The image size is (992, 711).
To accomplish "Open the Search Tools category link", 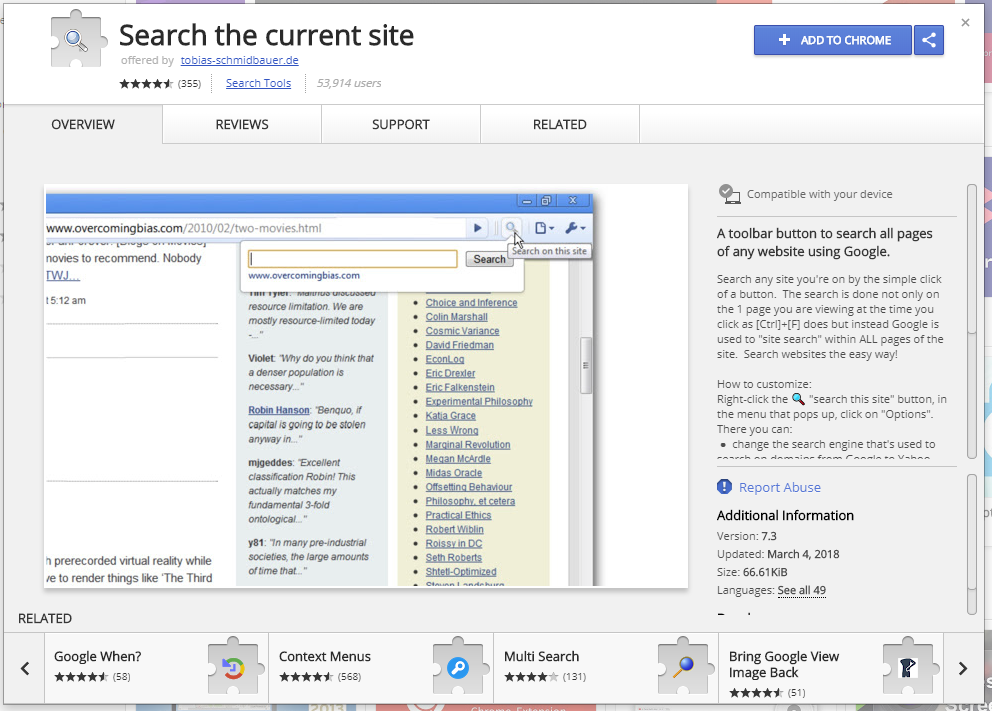I will tap(258, 83).
